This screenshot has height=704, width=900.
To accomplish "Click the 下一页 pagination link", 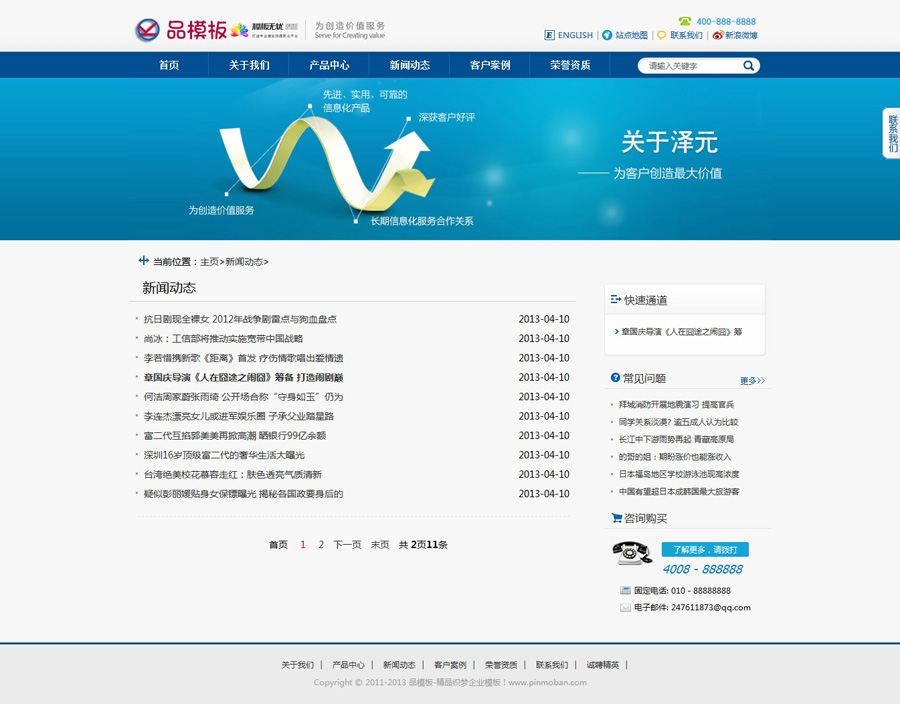I will coord(347,545).
